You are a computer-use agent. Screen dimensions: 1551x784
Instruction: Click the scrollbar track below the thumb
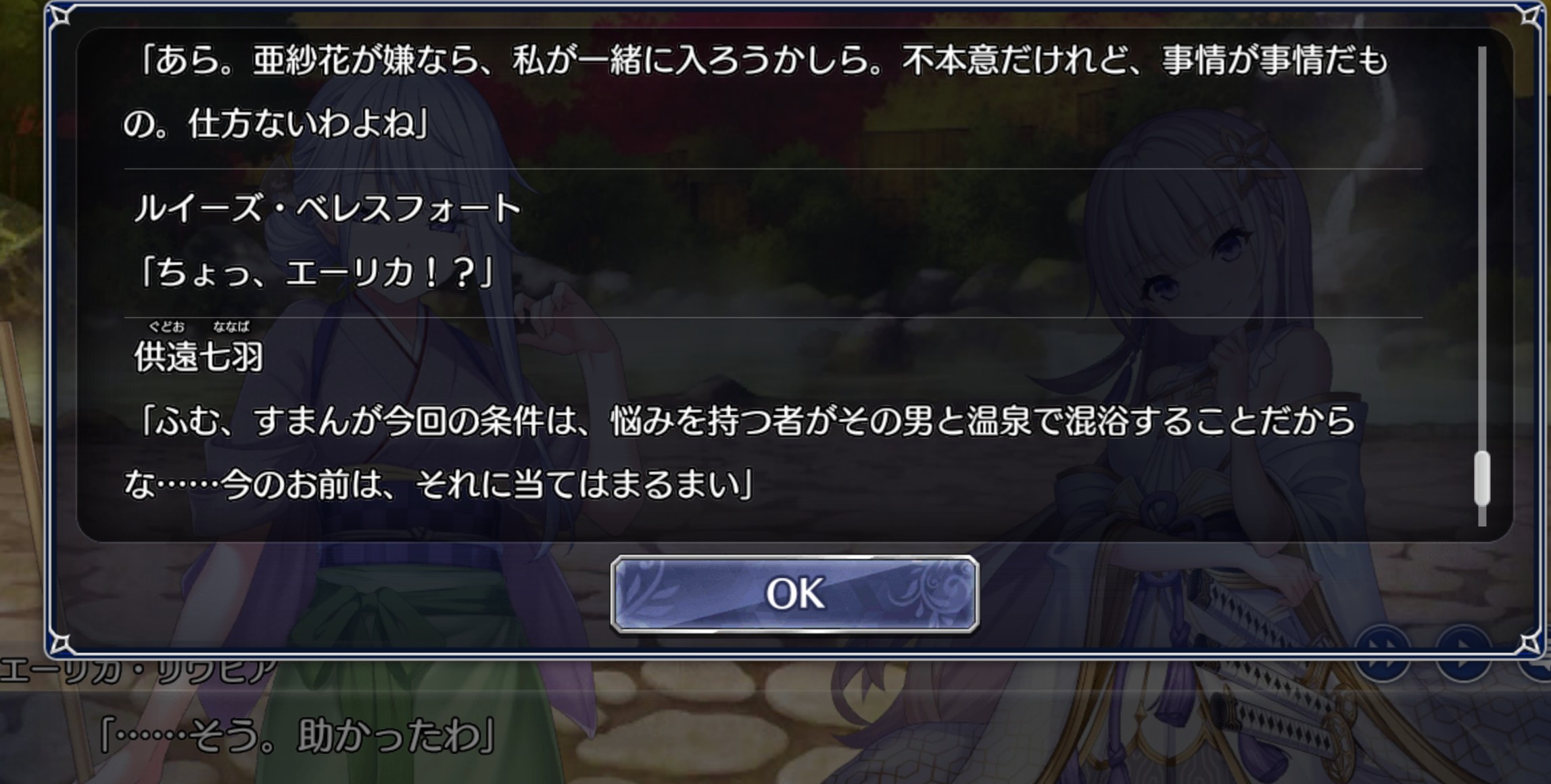tap(1481, 516)
